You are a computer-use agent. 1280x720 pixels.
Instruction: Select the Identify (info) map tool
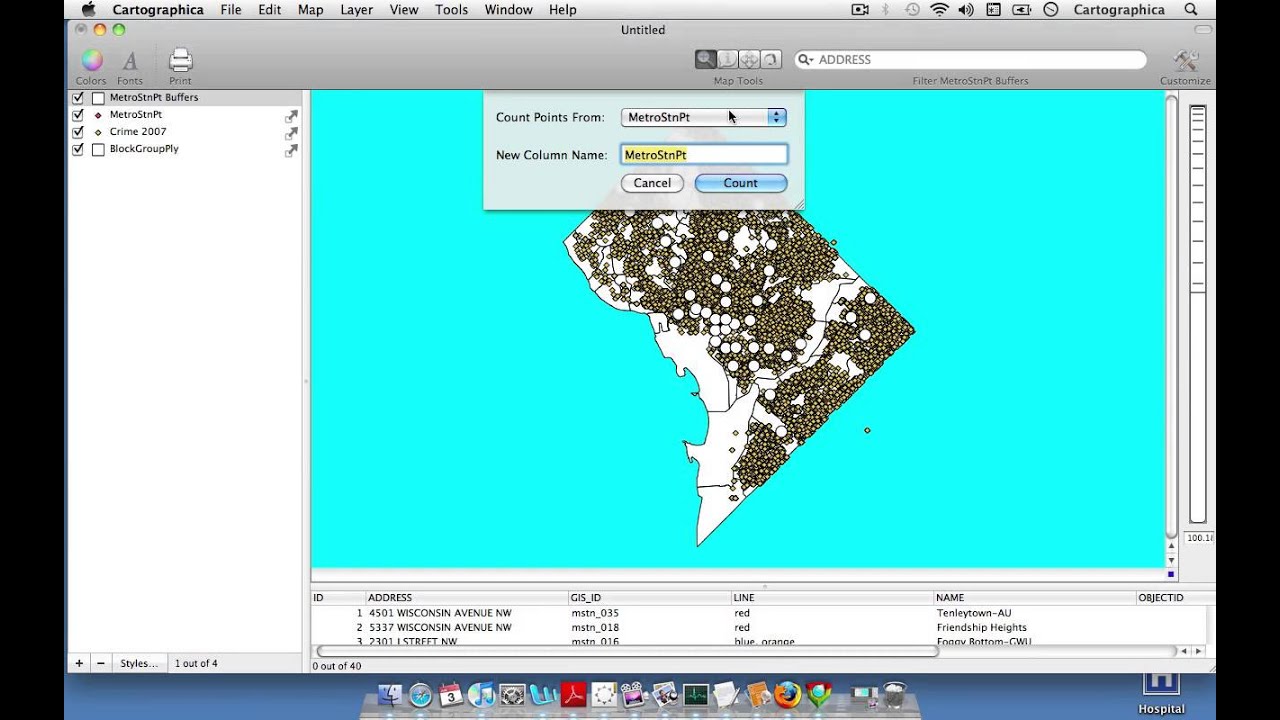[727, 60]
